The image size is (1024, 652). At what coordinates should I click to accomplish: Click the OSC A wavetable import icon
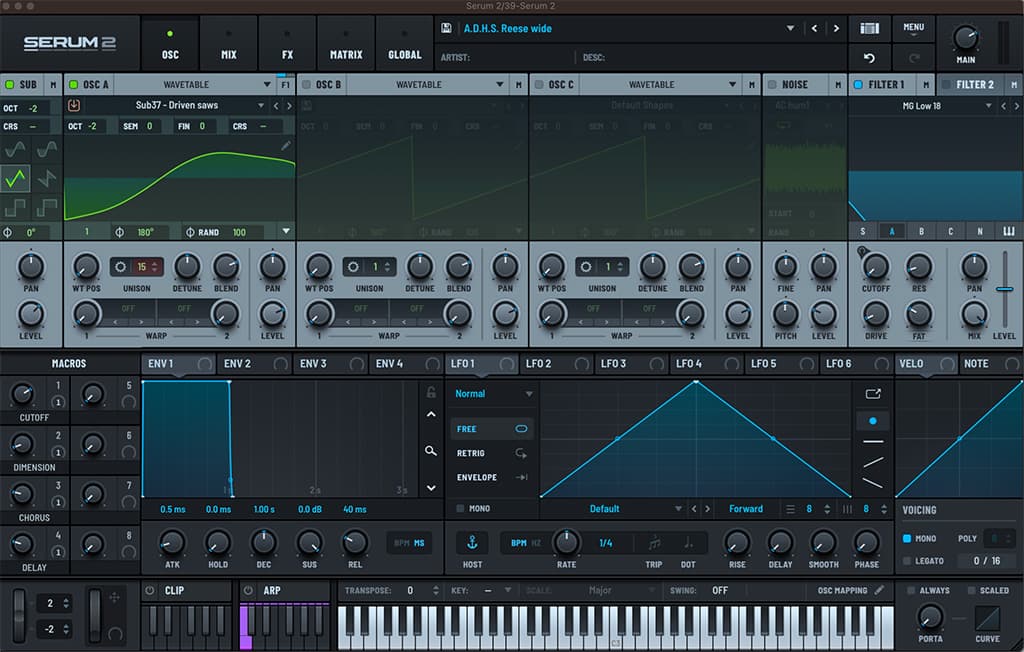74,105
